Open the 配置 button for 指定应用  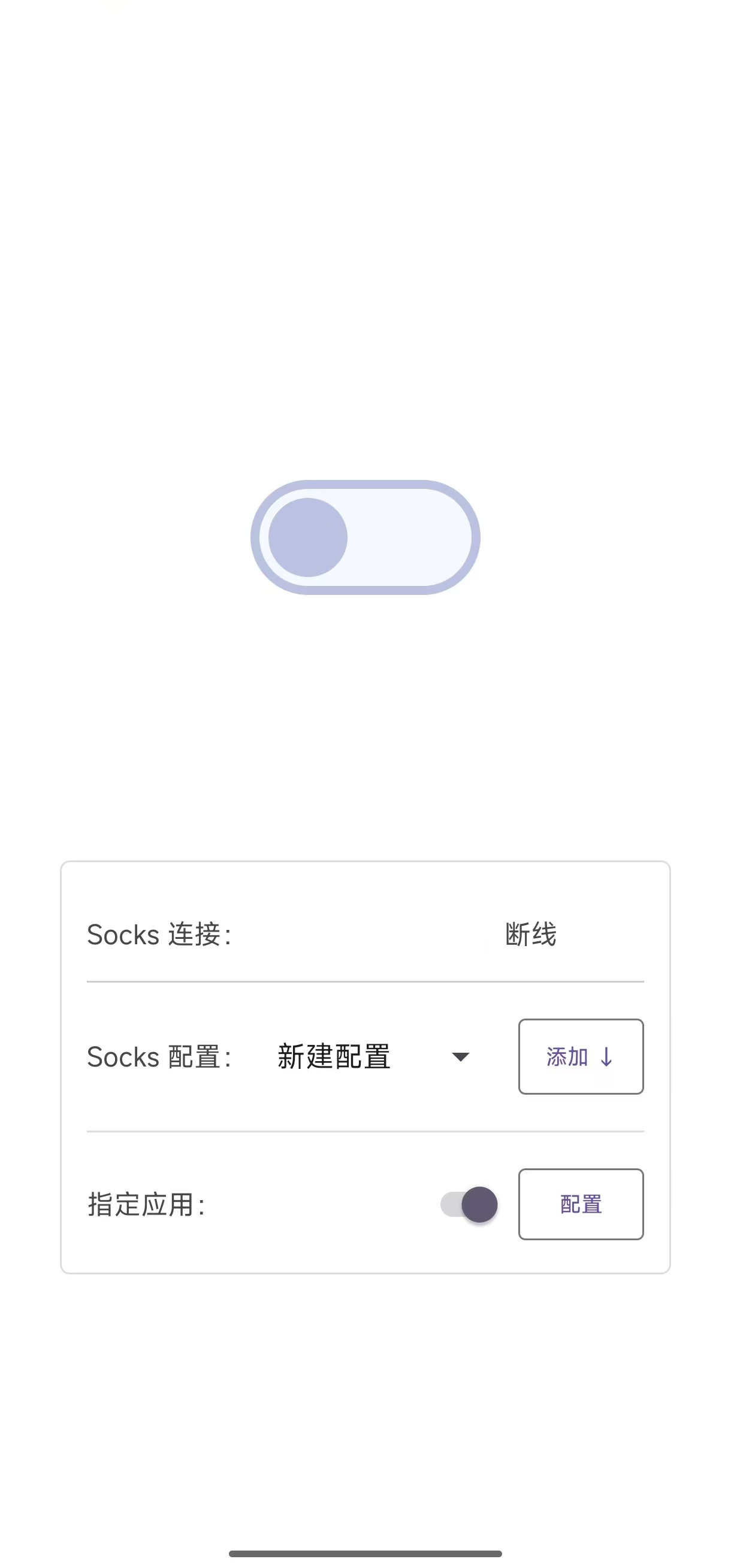coord(581,1204)
